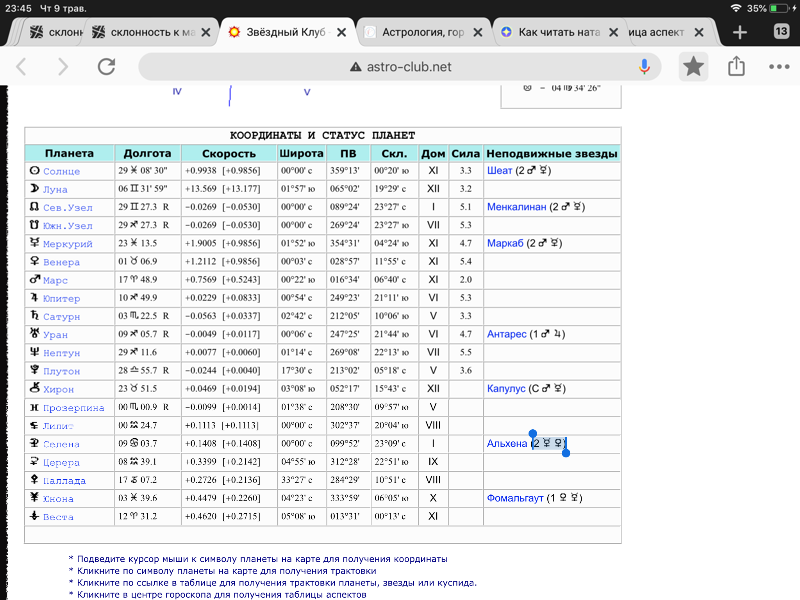
Task: Close the склонность к ма tab
Action: [x=206, y=32]
